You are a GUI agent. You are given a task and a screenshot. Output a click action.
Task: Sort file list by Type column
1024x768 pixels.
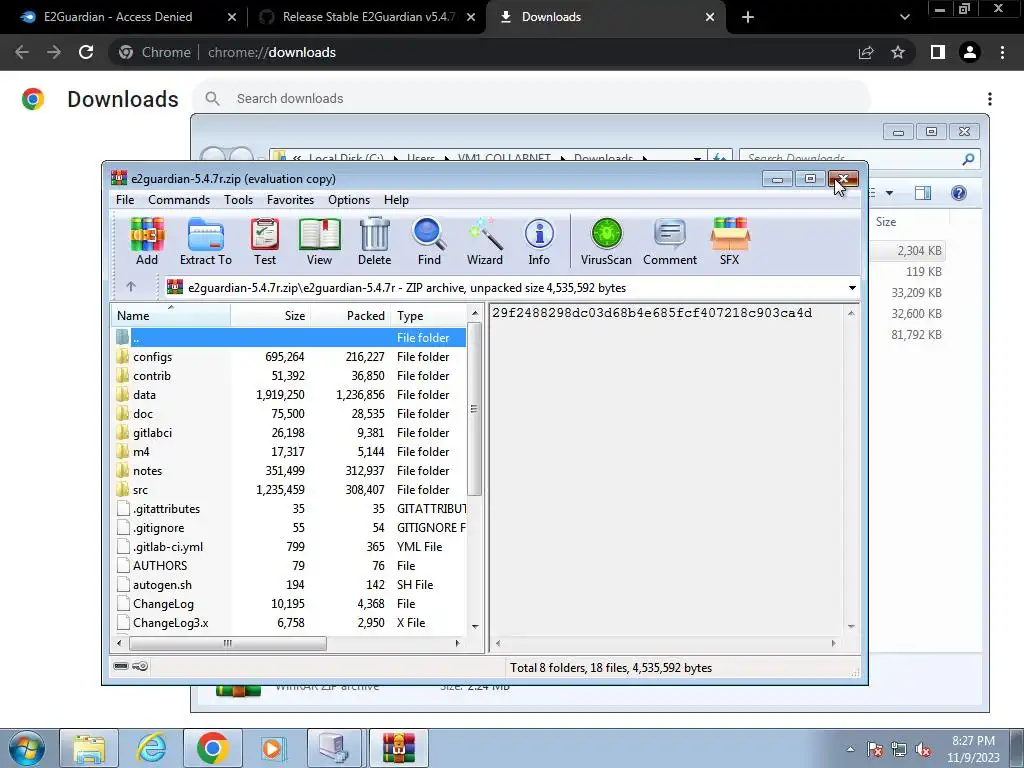coord(429,315)
